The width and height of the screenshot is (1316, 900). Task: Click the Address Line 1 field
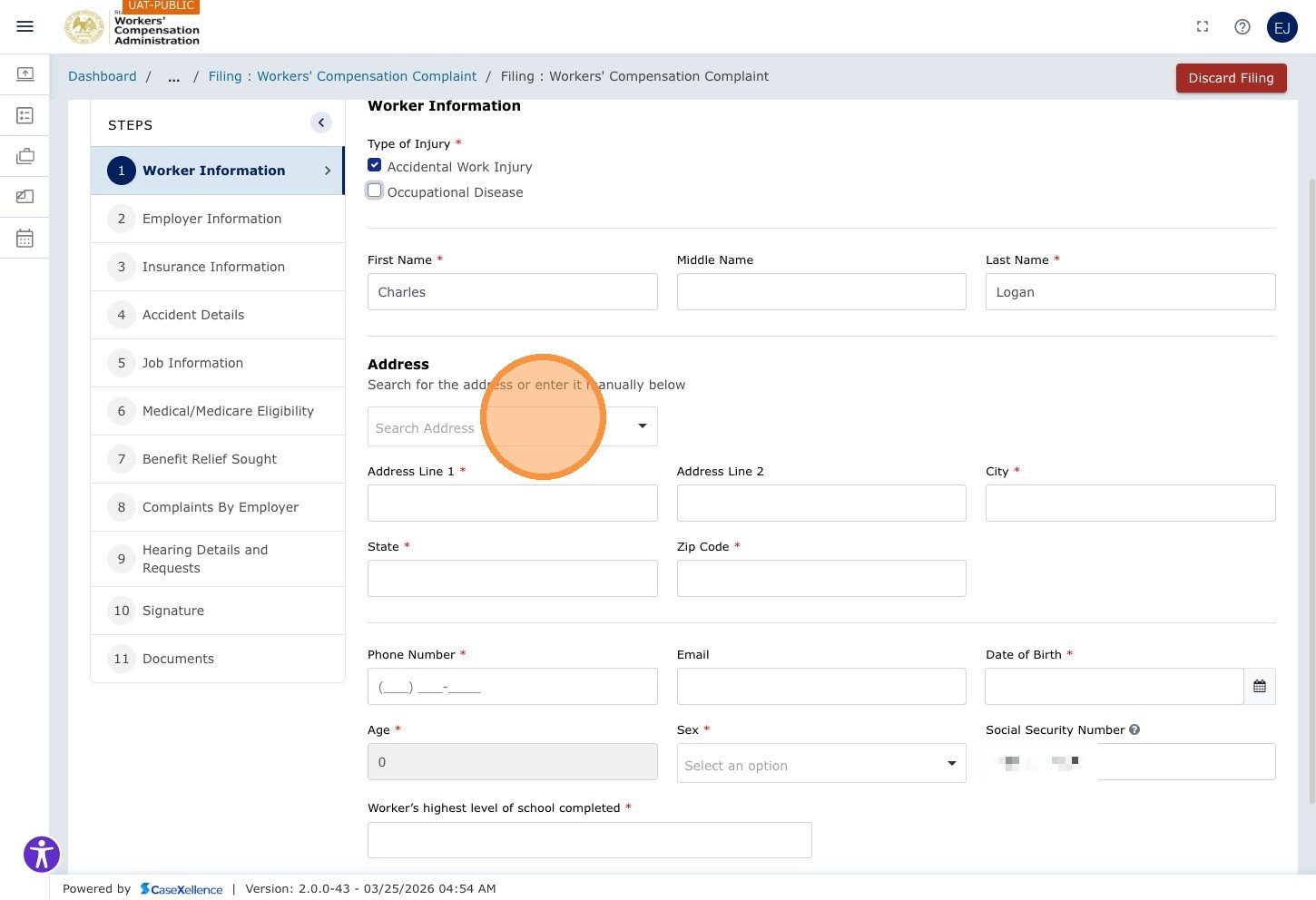tap(513, 504)
